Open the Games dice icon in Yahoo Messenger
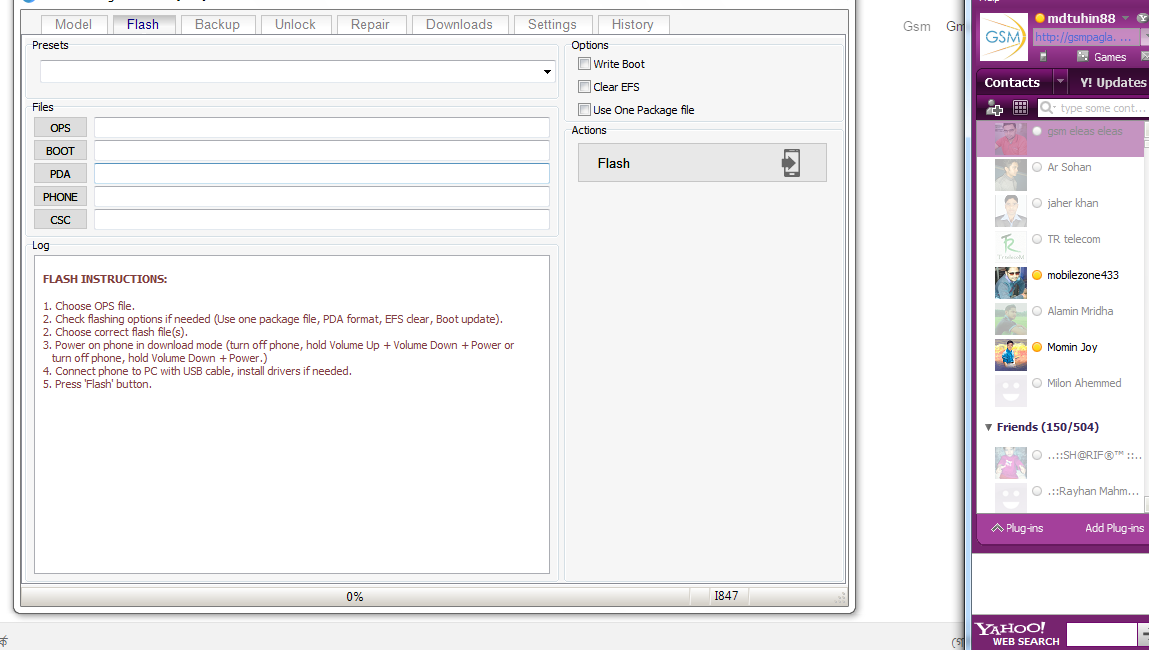Image resolution: width=1149 pixels, height=650 pixels. pos(1082,56)
